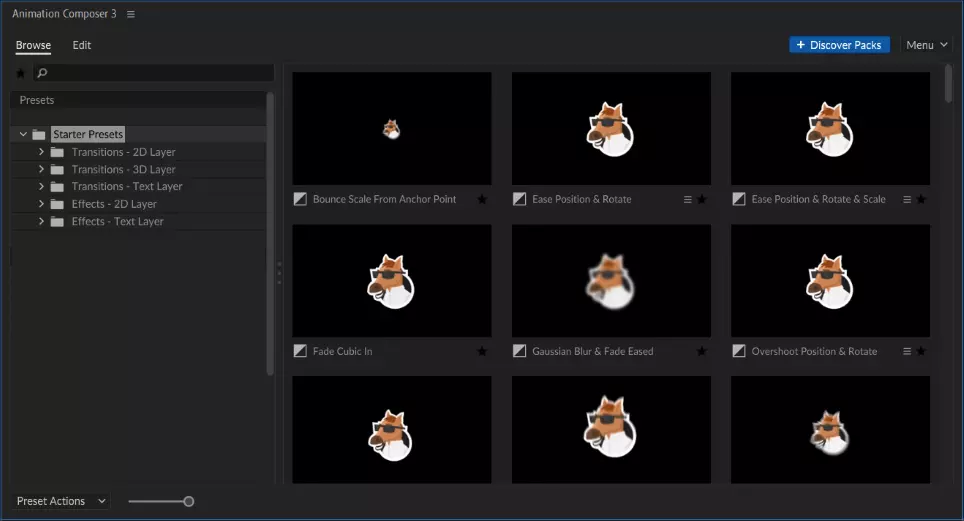This screenshot has height=521, width=964.
Task: Select Transitions - Text Layer label
Action: click(127, 186)
